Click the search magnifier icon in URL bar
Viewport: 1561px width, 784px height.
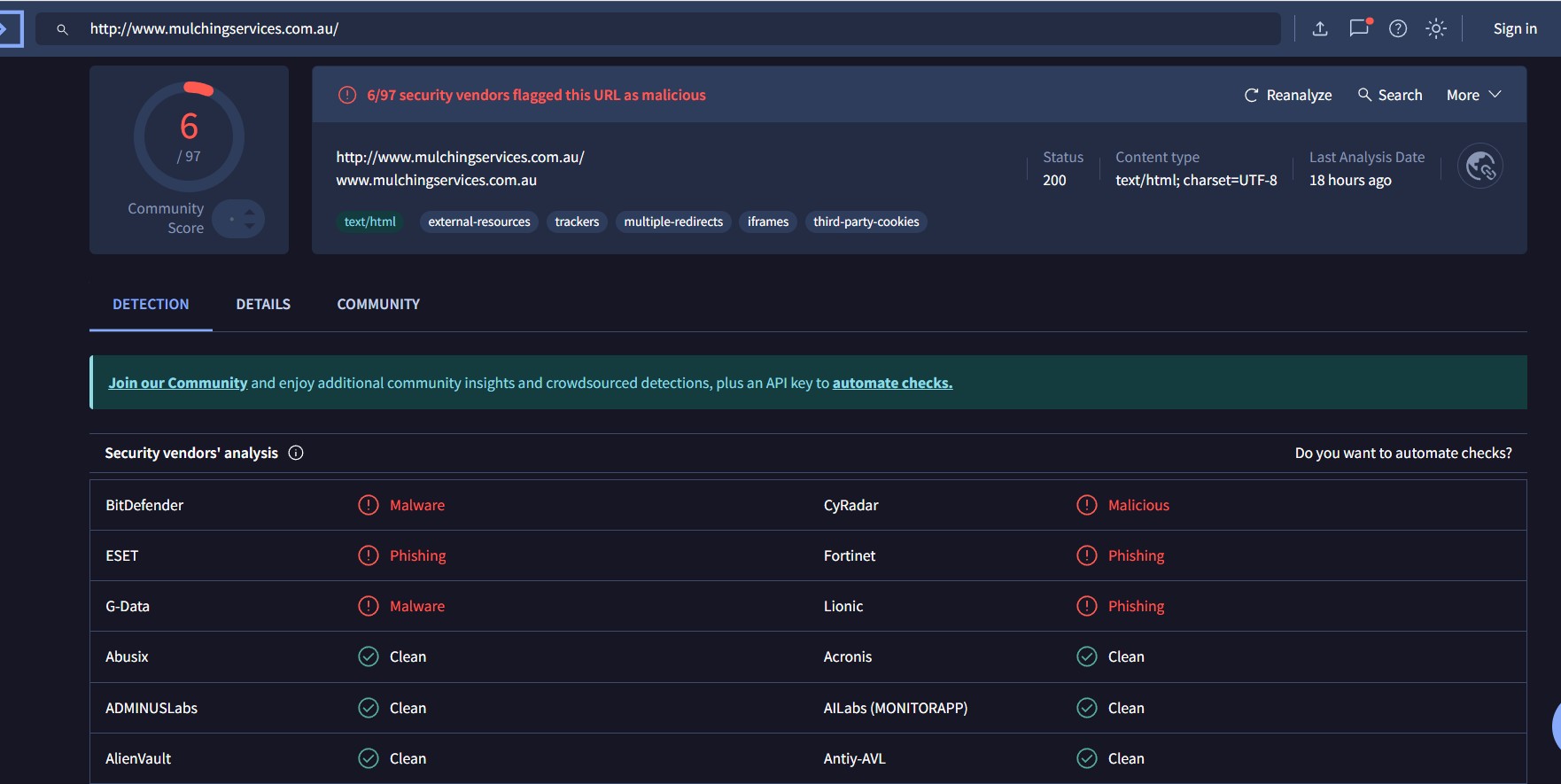(62, 29)
